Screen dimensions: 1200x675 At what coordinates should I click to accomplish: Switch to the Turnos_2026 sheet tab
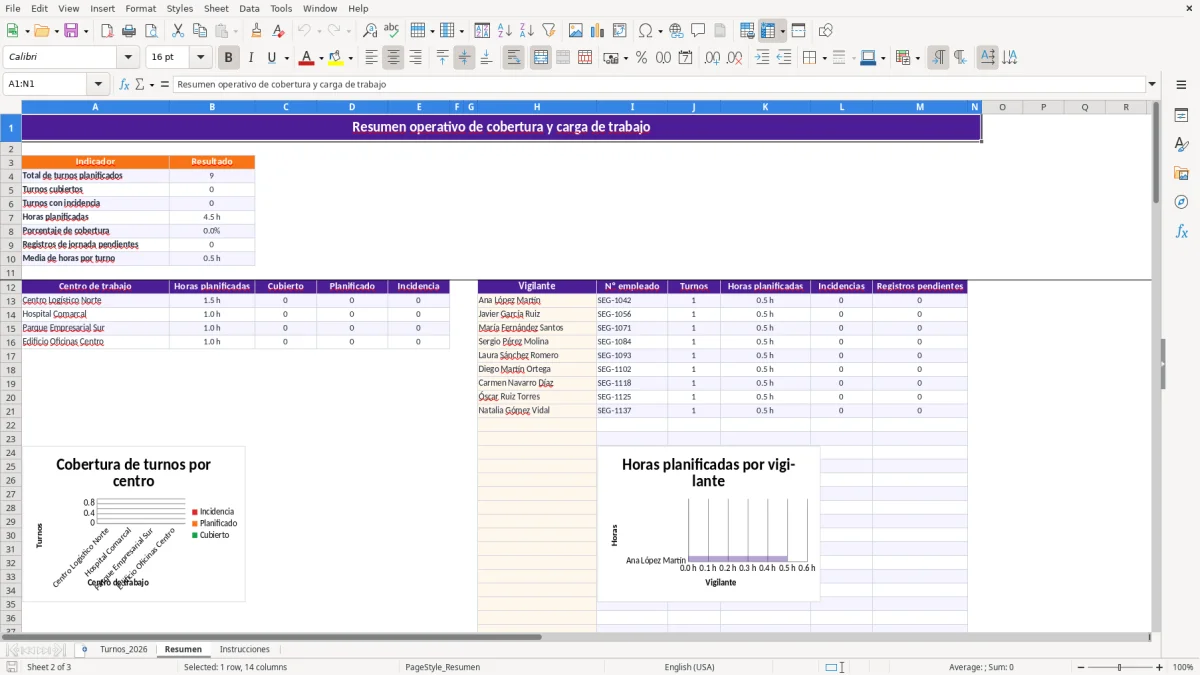(123, 649)
